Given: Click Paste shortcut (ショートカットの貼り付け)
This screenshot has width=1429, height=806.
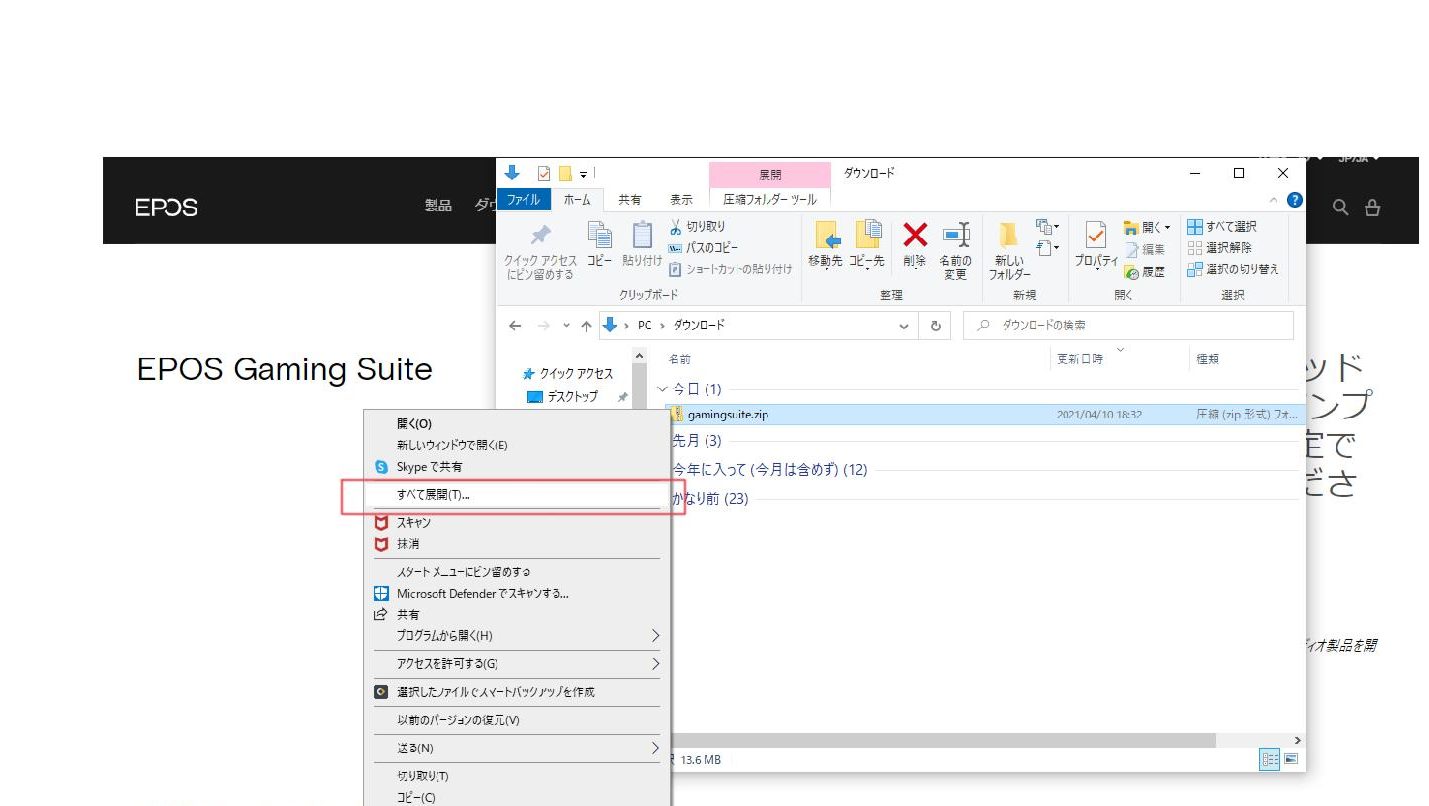Looking at the screenshot, I should pos(730,268).
